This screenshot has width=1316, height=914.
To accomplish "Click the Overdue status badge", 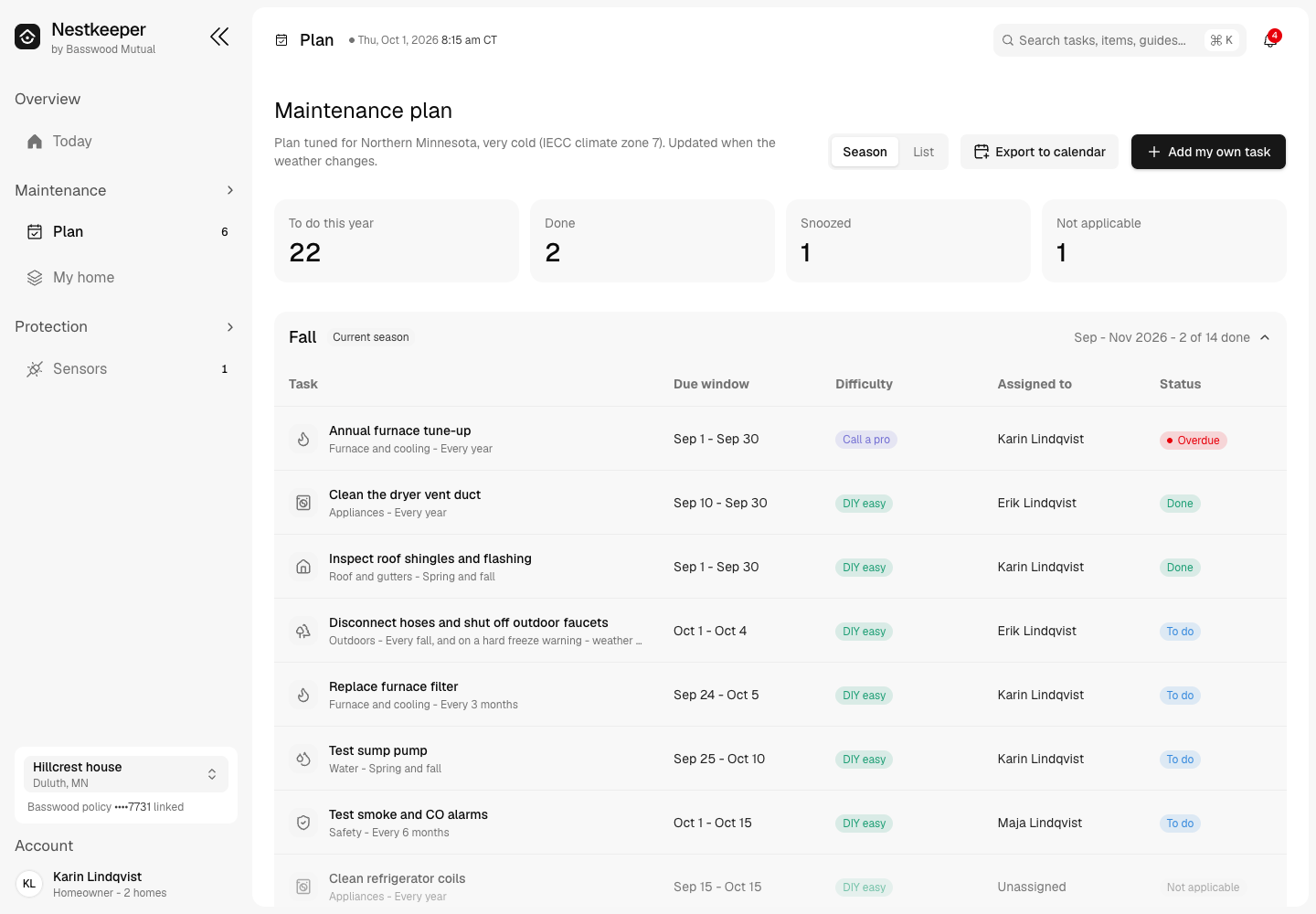I will pyautogui.click(x=1193, y=440).
